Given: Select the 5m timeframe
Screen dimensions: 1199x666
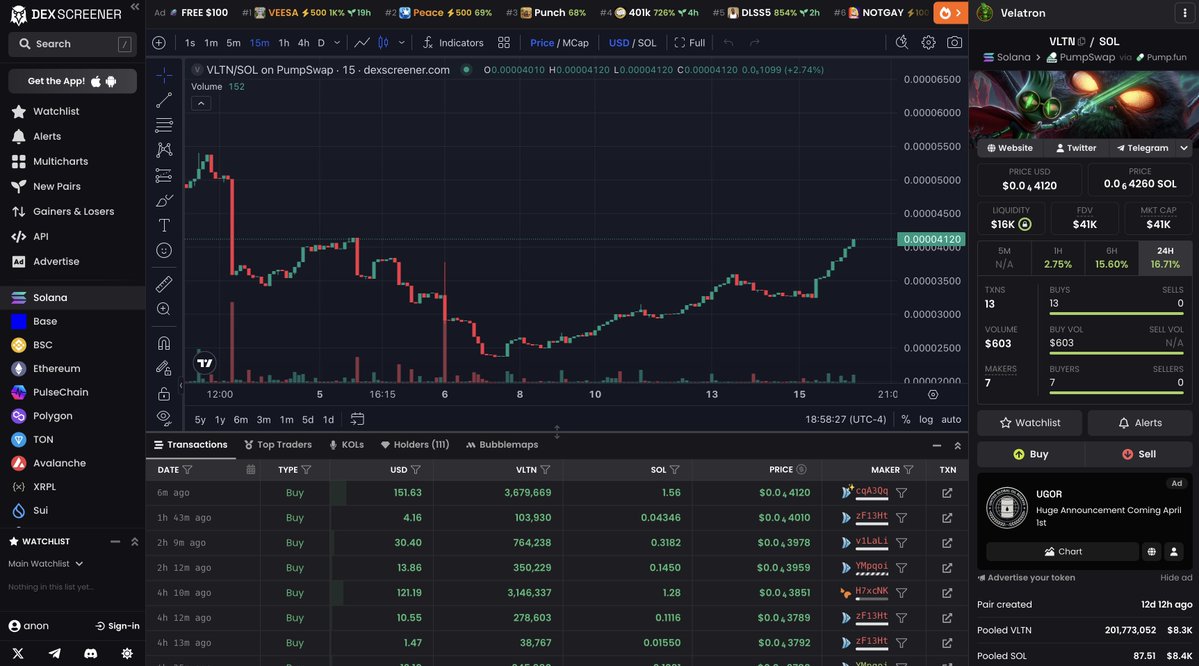Looking at the screenshot, I should click(233, 43).
